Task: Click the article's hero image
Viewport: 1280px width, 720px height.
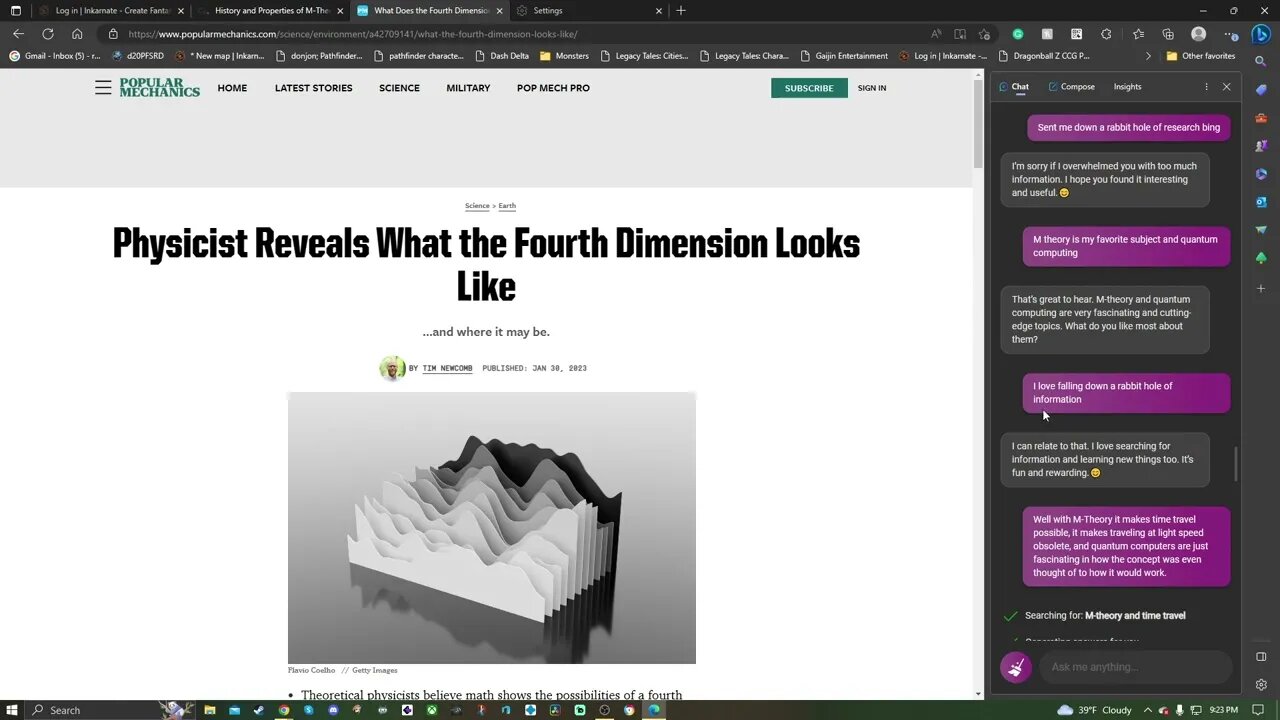Action: [492, 528]
